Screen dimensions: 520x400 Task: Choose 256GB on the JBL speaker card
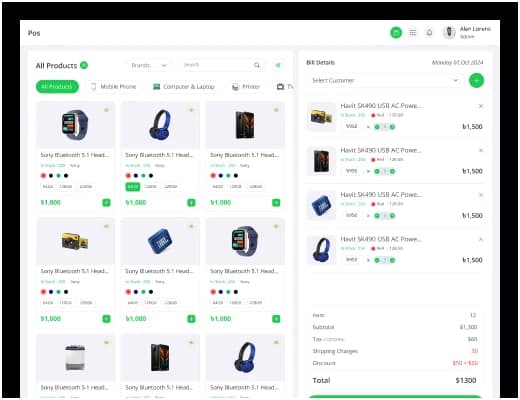171,303
